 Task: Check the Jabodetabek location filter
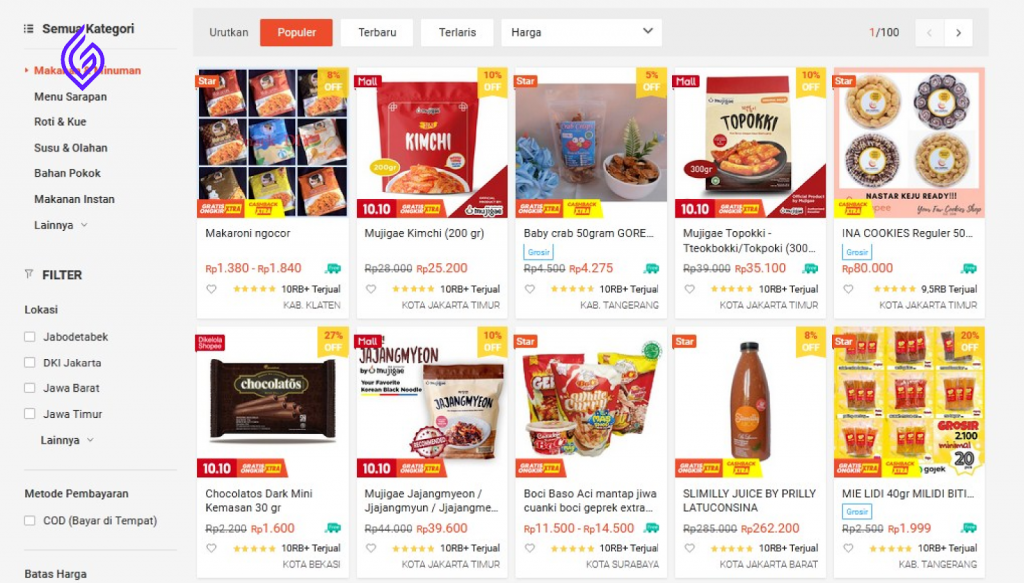click(29, 337)
